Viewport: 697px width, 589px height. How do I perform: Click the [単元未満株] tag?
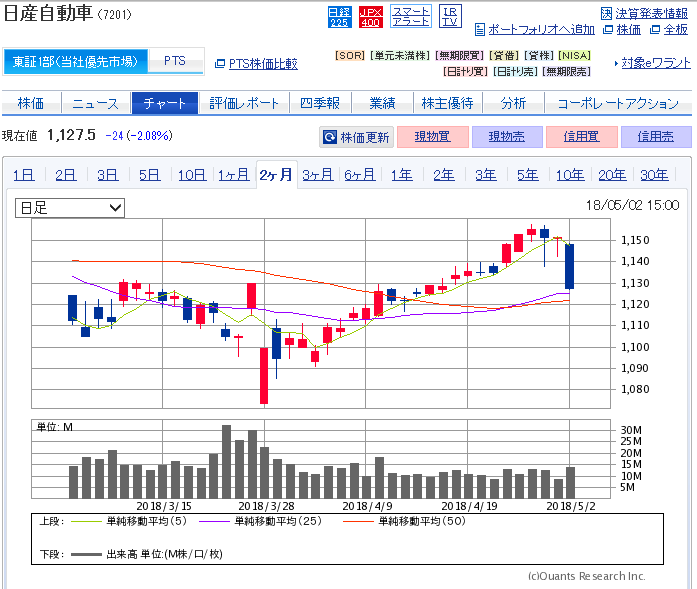click(x=401, y=56)
